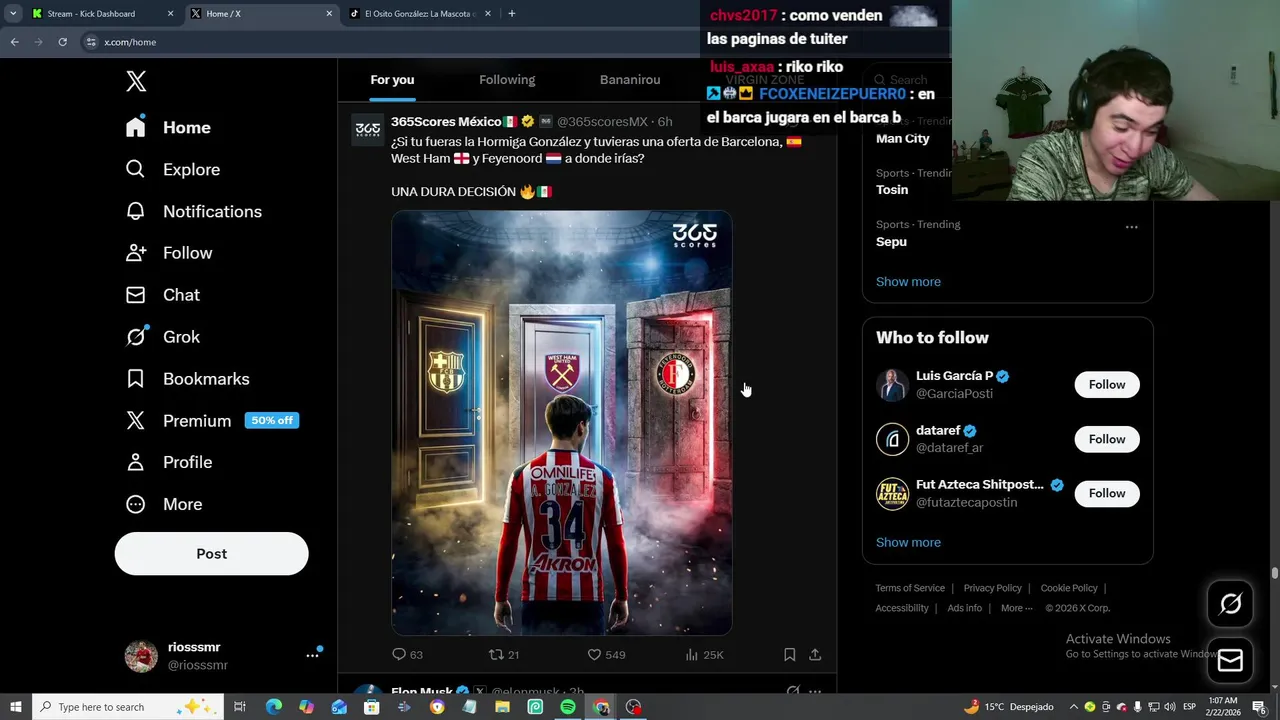
Task: Open Explore search page
Action: click(x=172, y=169)
